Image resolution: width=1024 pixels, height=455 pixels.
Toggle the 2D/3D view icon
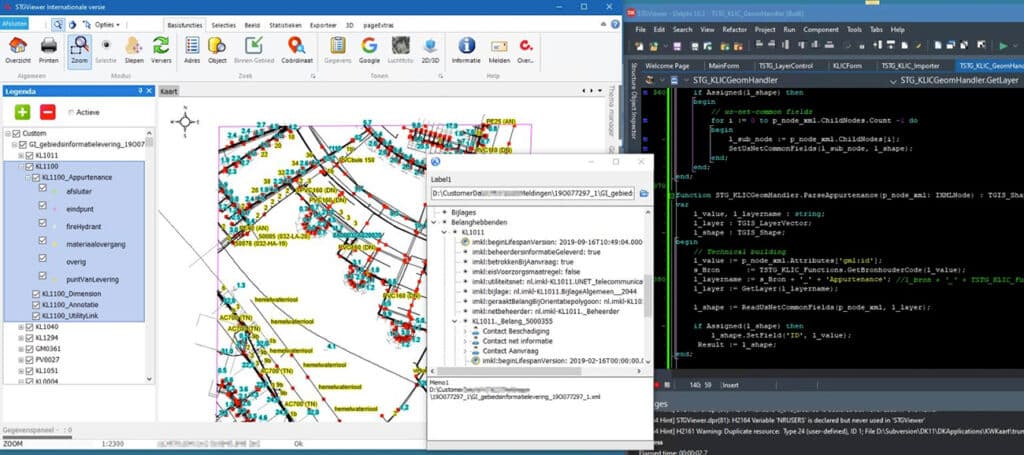tap(430, 45)
